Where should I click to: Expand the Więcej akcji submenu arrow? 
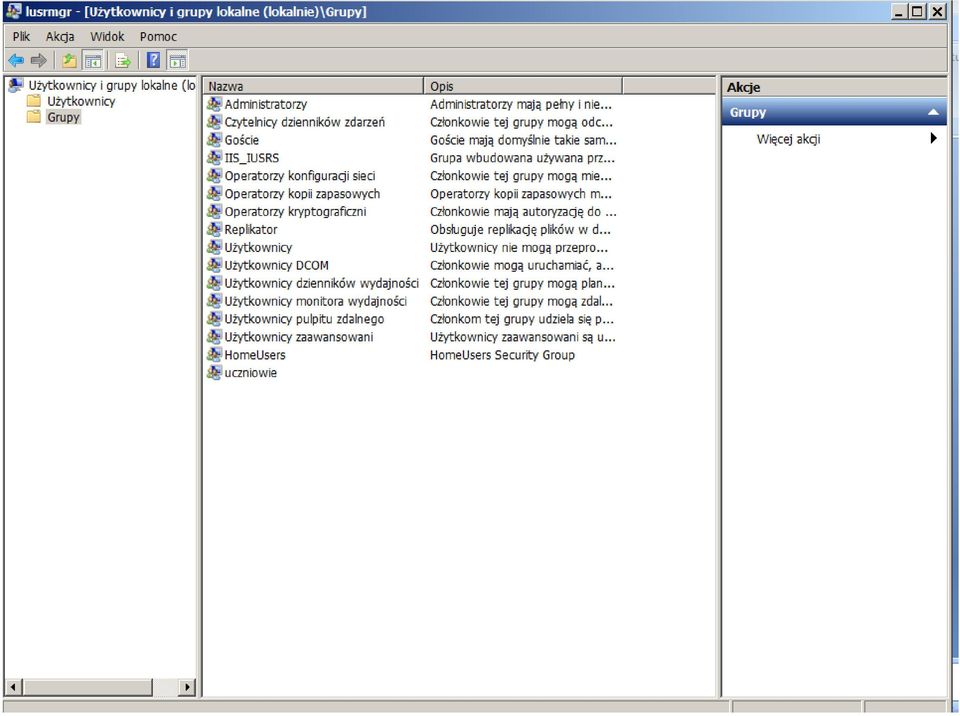934,138
